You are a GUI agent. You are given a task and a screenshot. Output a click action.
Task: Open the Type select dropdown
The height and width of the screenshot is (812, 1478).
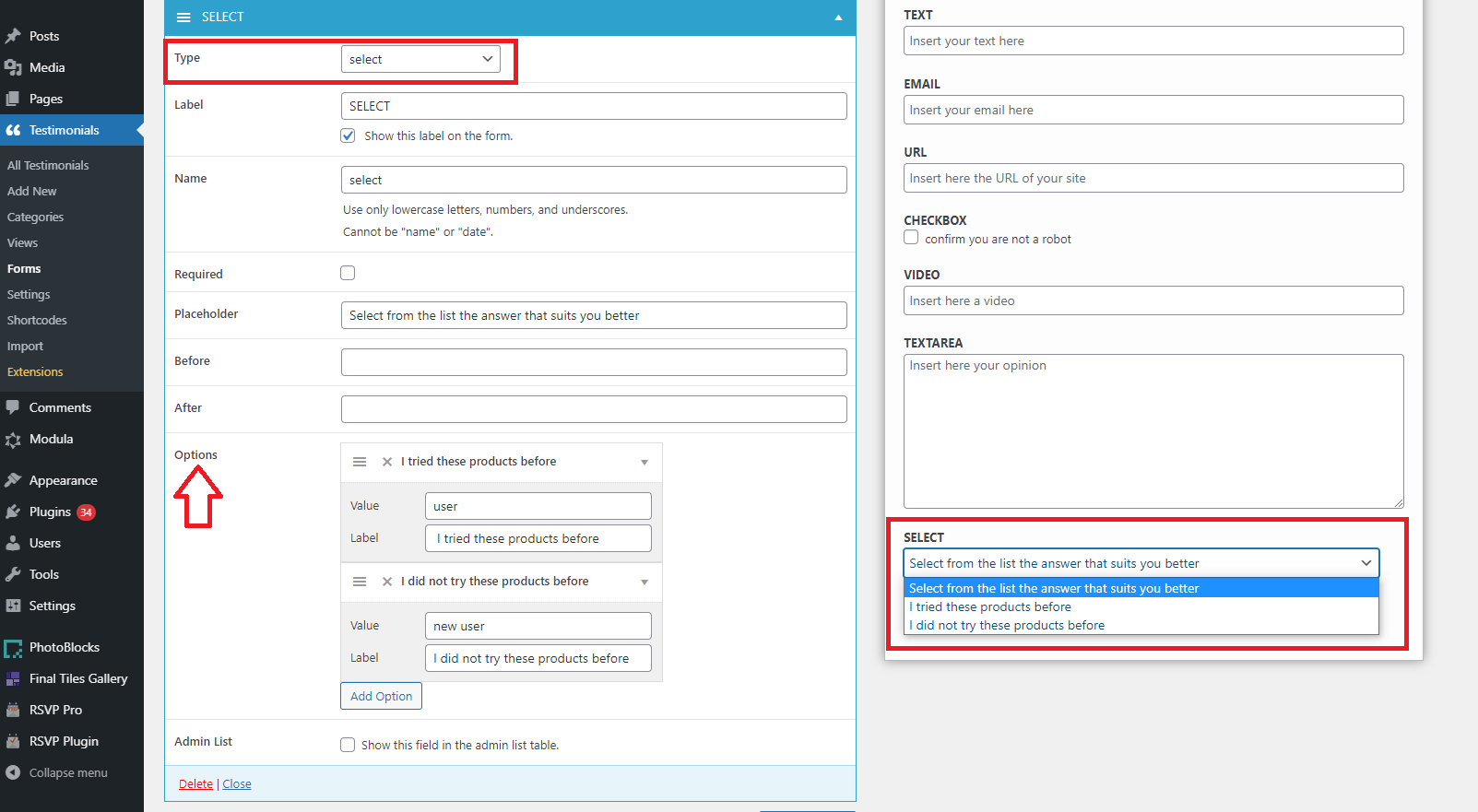coord(420,59)
